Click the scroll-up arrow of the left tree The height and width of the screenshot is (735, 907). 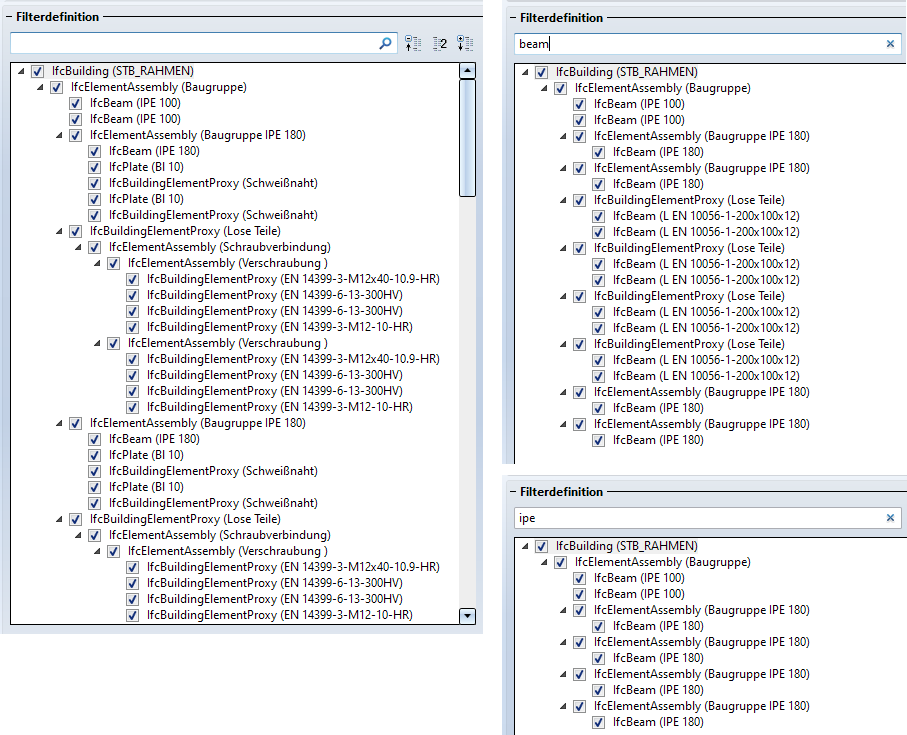click(x=467, y=71)
